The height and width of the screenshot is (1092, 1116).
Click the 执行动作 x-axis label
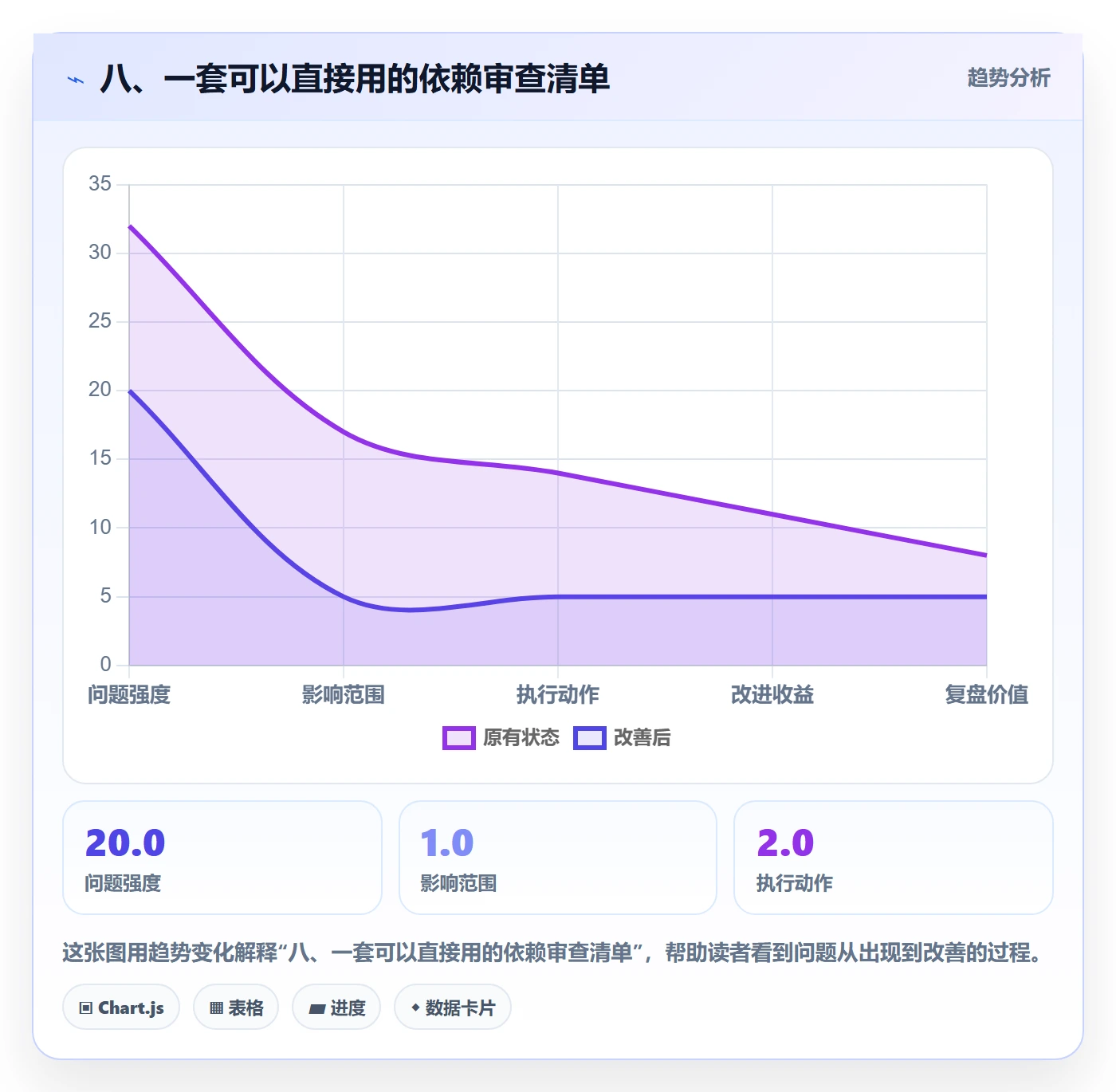558,695
